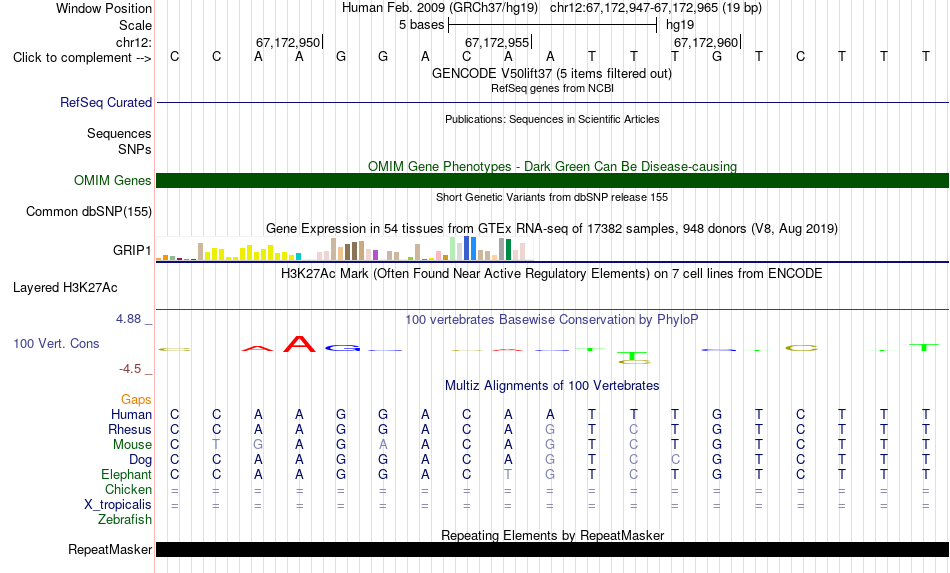The image size is (950, 573).
Task: Open the Layered H3K27Ac track label
Action: [65, 288]
